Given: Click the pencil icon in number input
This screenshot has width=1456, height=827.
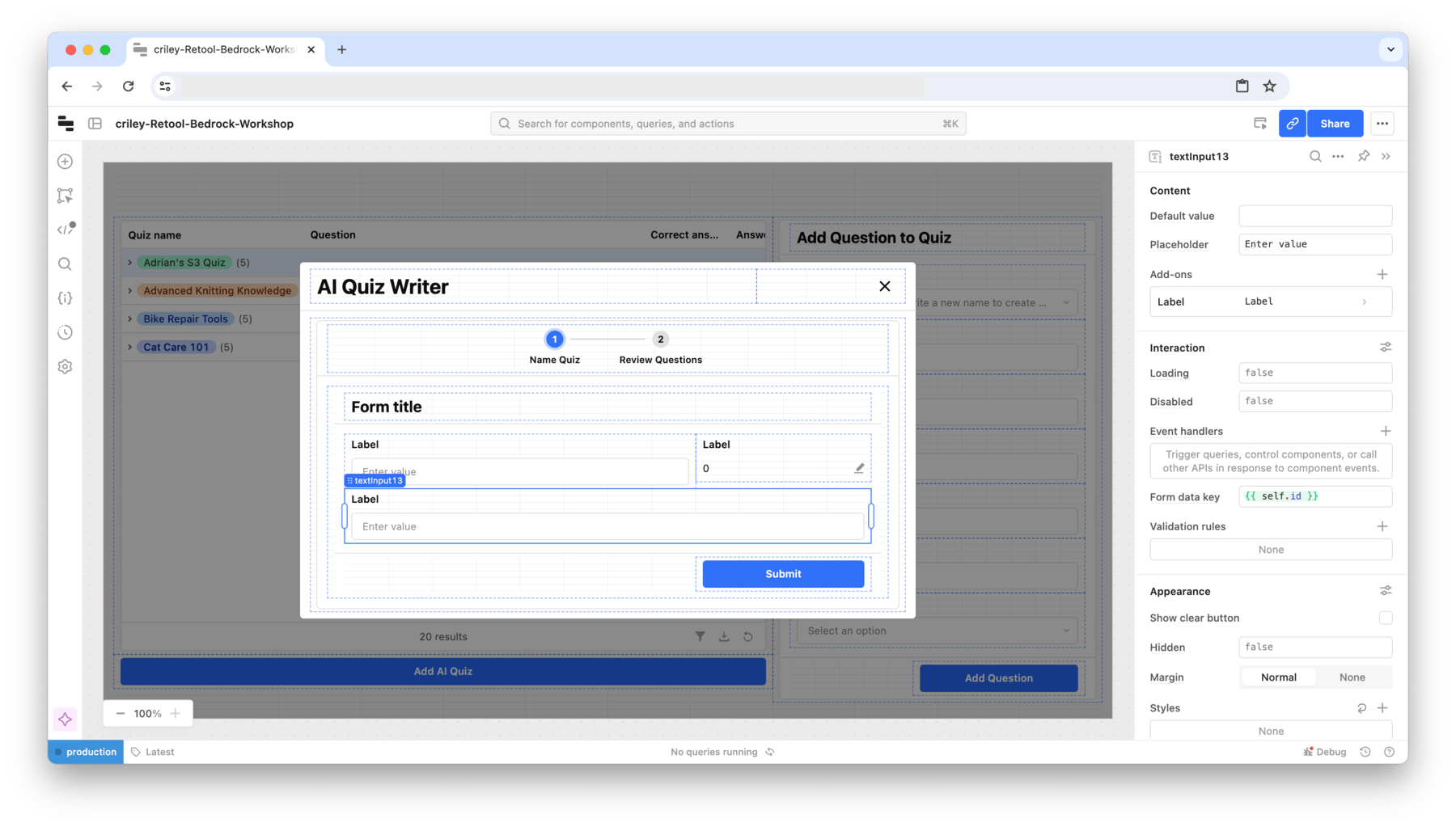Looking at the screenshot, I should [860, 468].
